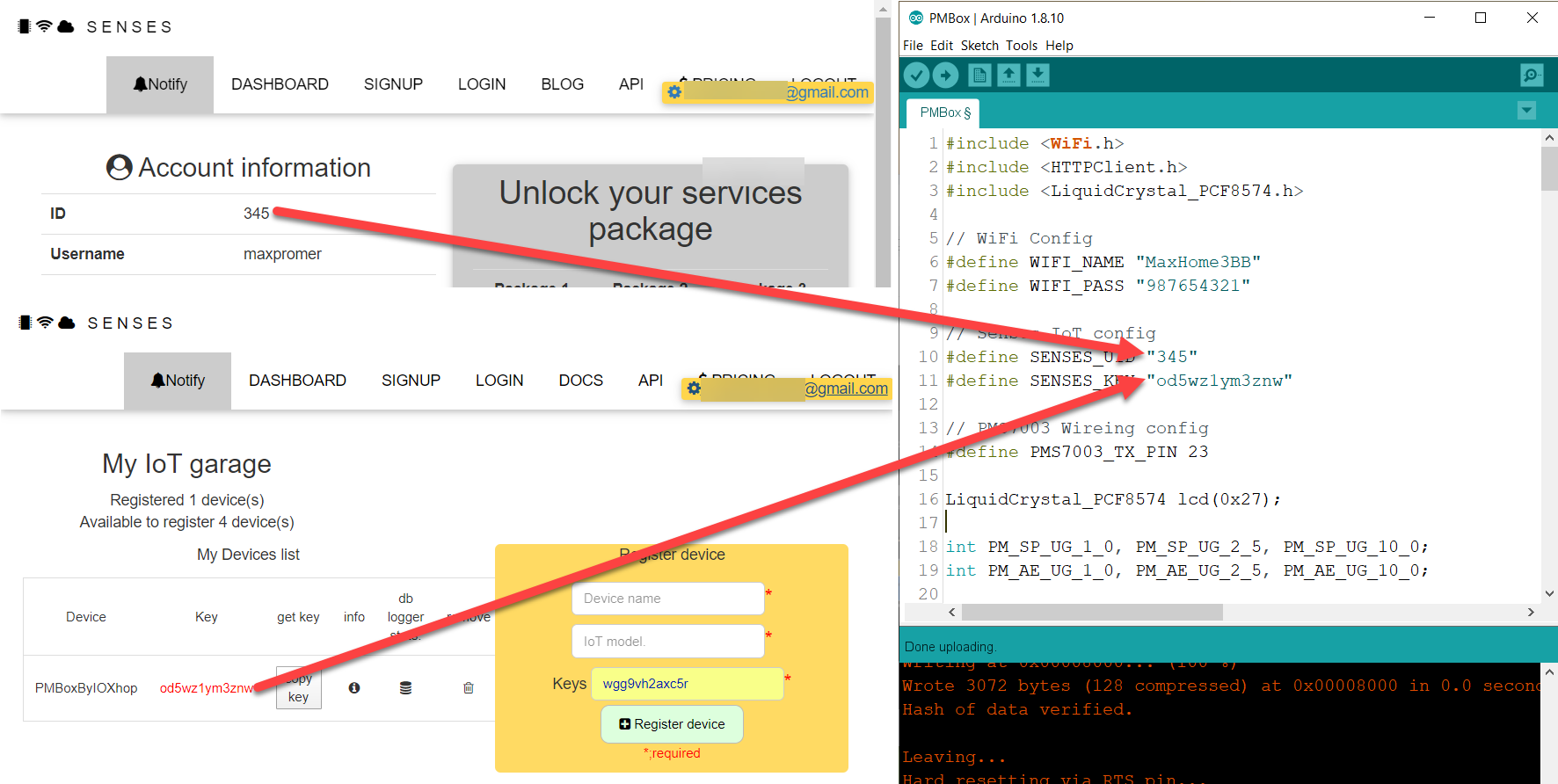Open the tab dropdown arrow in Arduino
This screenshot has width=1558, height=784.
click(1526, 111)
